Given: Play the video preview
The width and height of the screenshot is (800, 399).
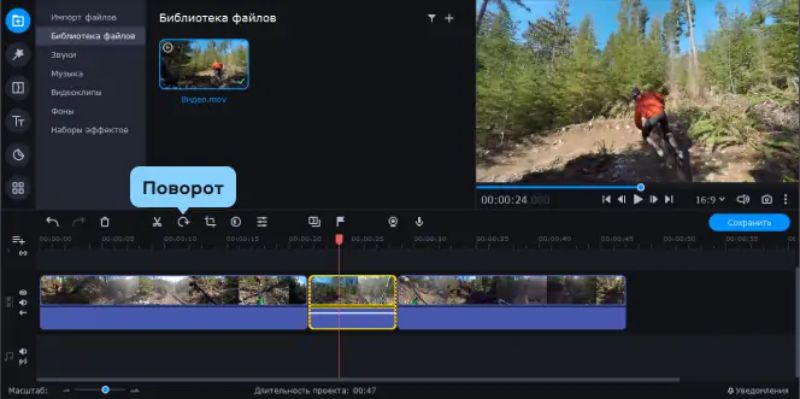Looking at the screenshot, I should coord(638,200).
